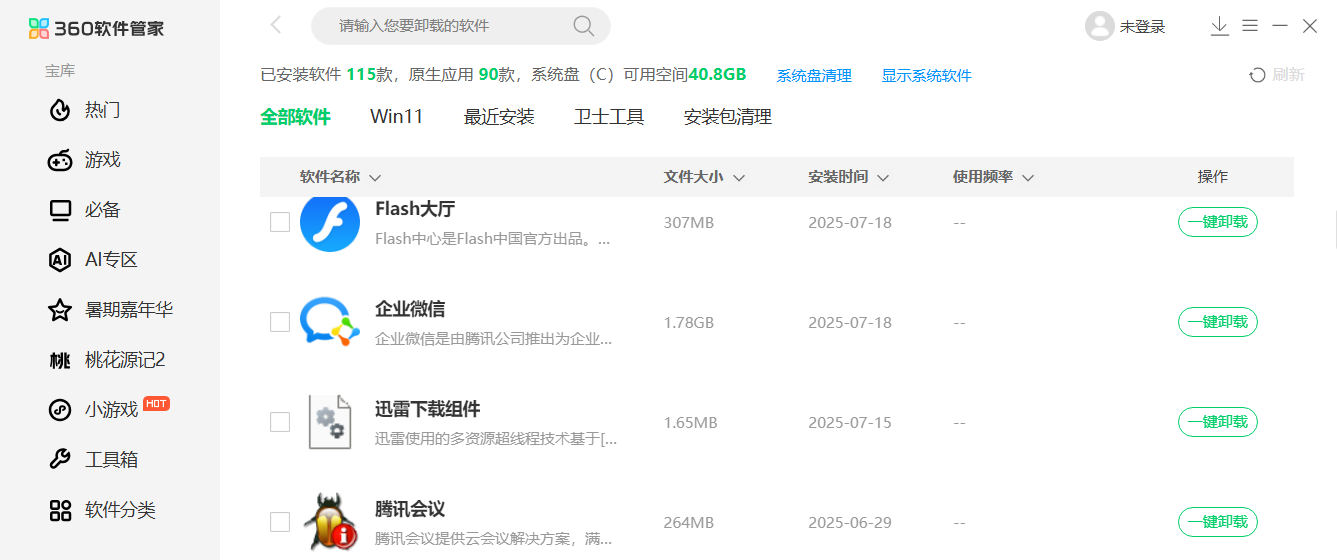Expand the 安装时间 sort dropdown

(x=883, y=178)
